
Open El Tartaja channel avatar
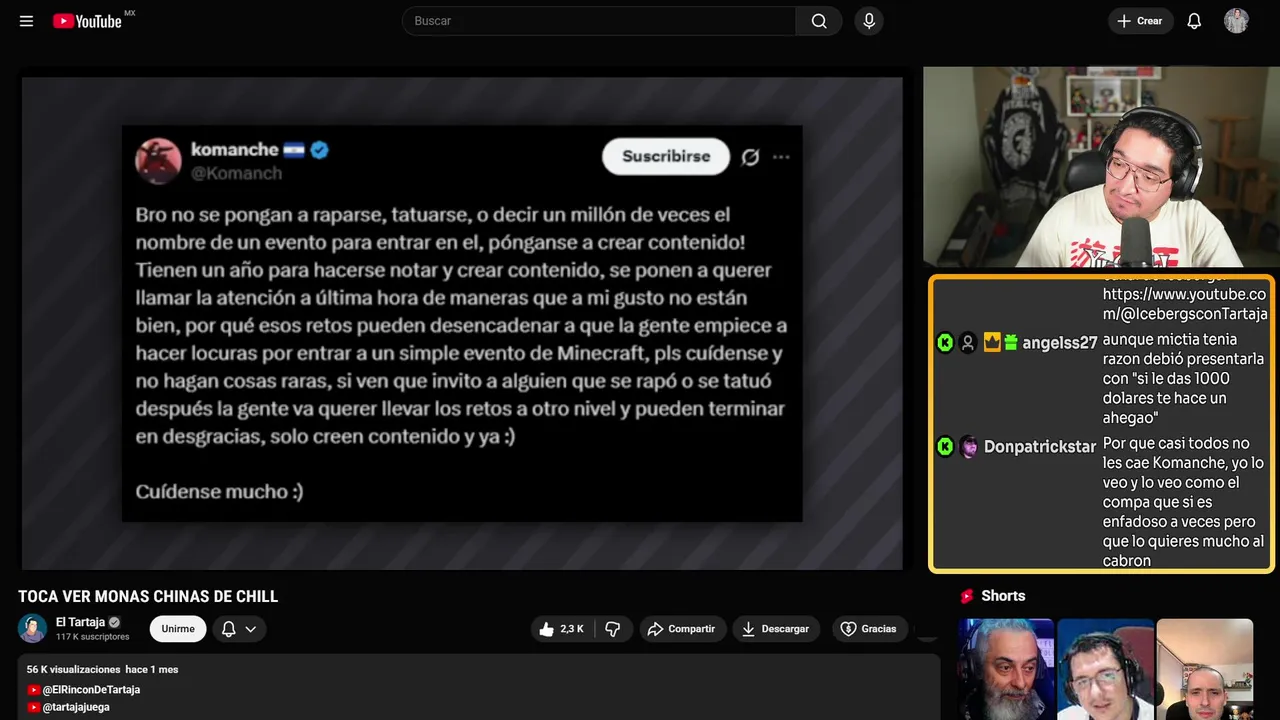[32, 628]
